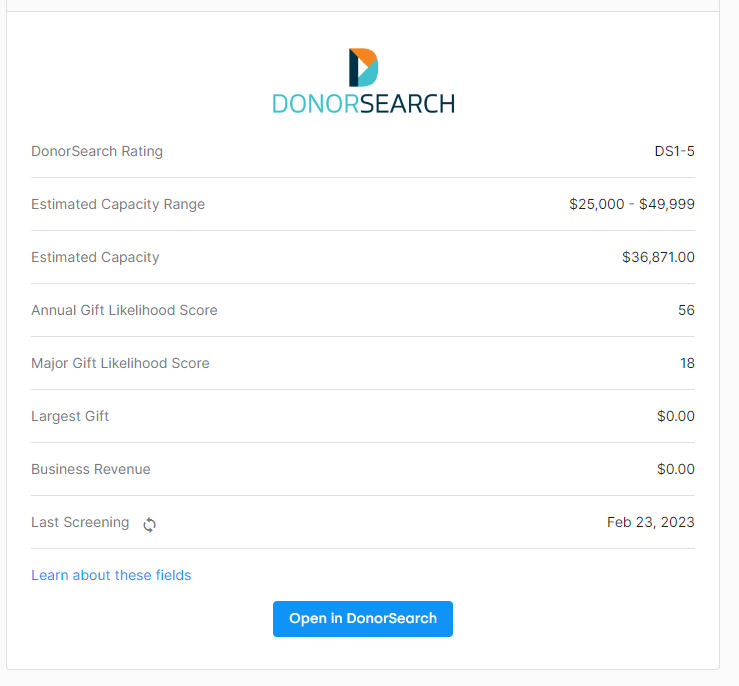Click the refresh icon beside Last Screening
This screenshot has height=686, width=739.
150,524
